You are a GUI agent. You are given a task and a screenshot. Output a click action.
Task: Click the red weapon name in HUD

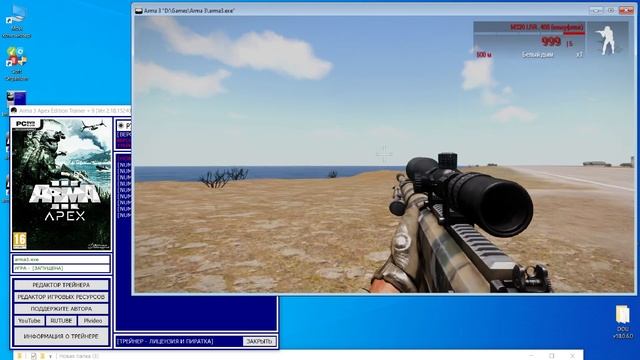point(547,27)
